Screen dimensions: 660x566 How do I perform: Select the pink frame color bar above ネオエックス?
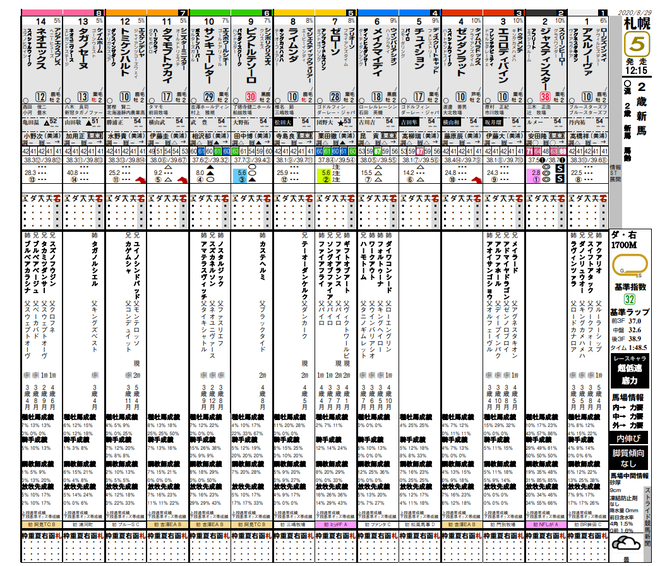(x=42, y=13)
